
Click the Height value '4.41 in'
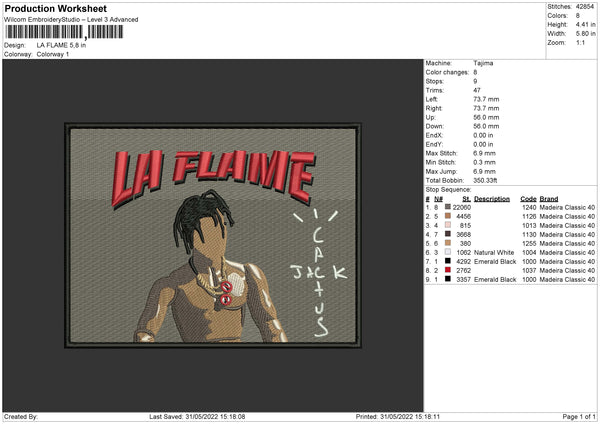pos(585,24)
